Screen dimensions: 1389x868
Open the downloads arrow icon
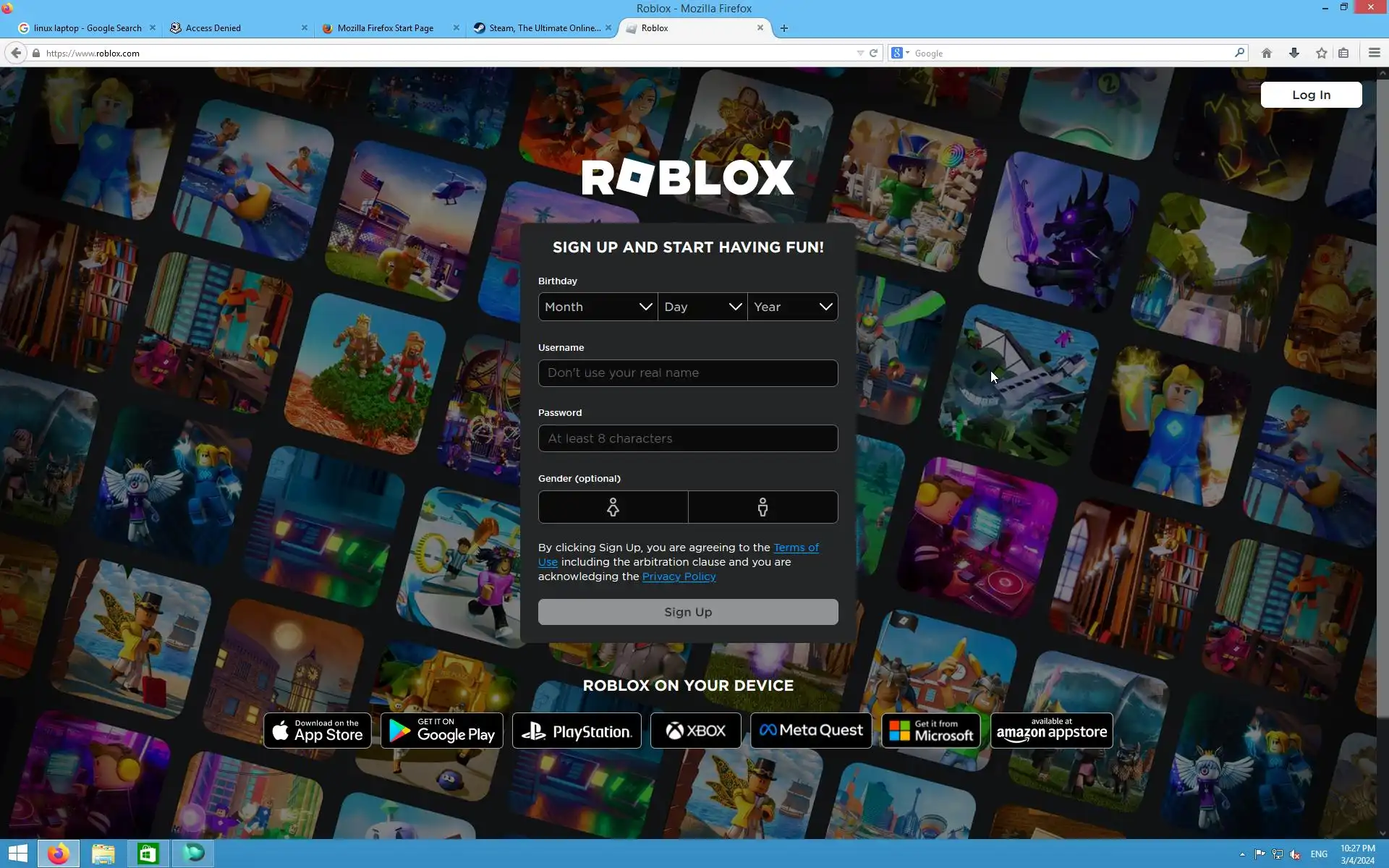click(1294, 53)
